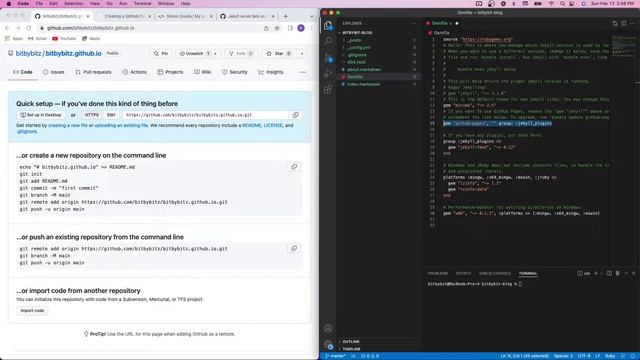
Task: Click the split editor icon in VS Code
Action: (624, 23)
